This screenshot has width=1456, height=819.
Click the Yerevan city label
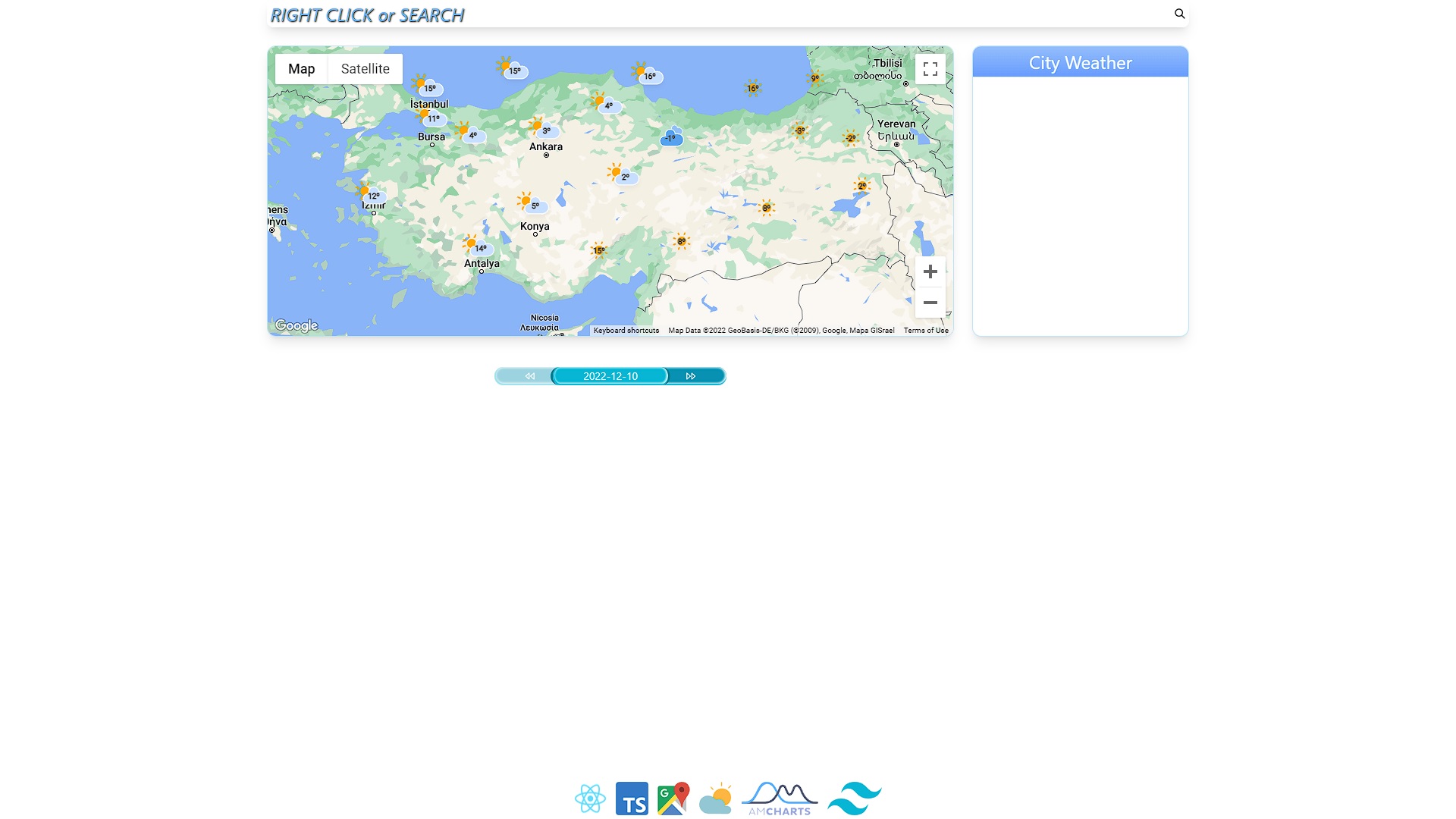(x=896, y=124)
